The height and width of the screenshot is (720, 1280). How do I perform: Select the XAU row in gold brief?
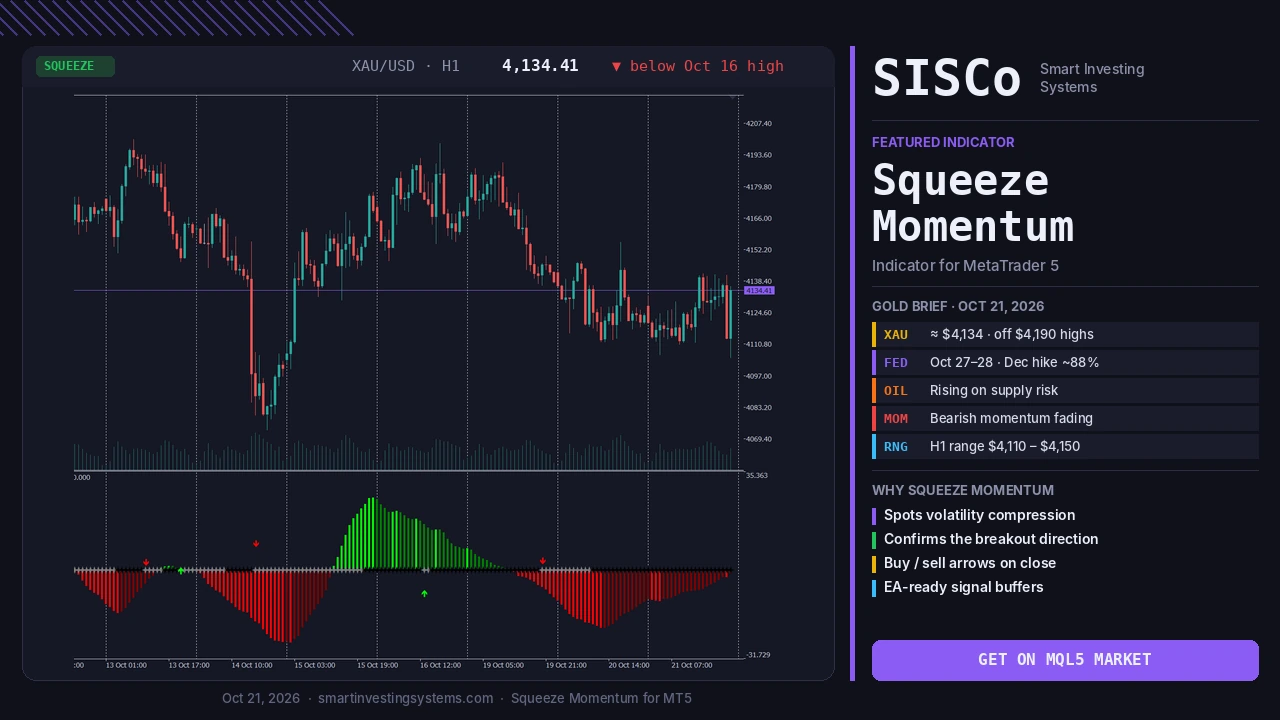1065,334
